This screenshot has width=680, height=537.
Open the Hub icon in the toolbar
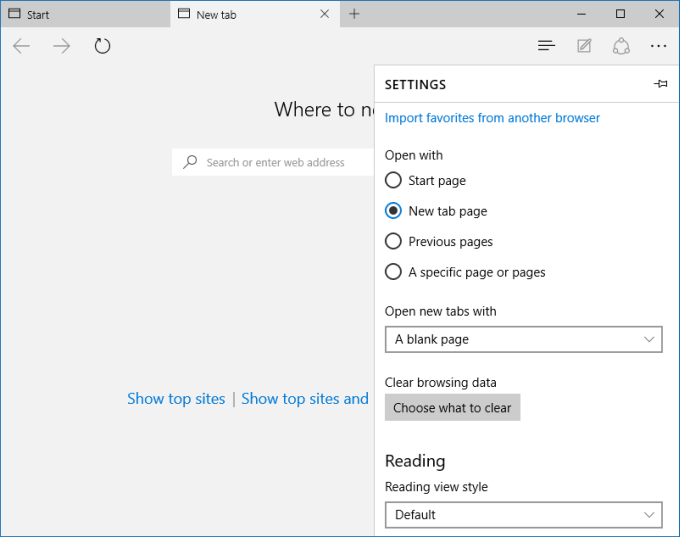coord(546,46)
